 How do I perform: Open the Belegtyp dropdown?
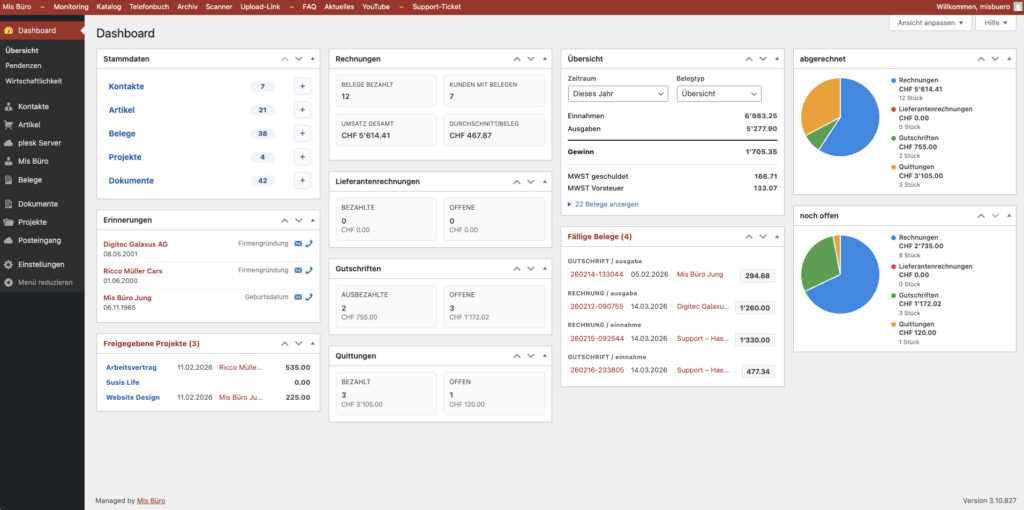719,94
